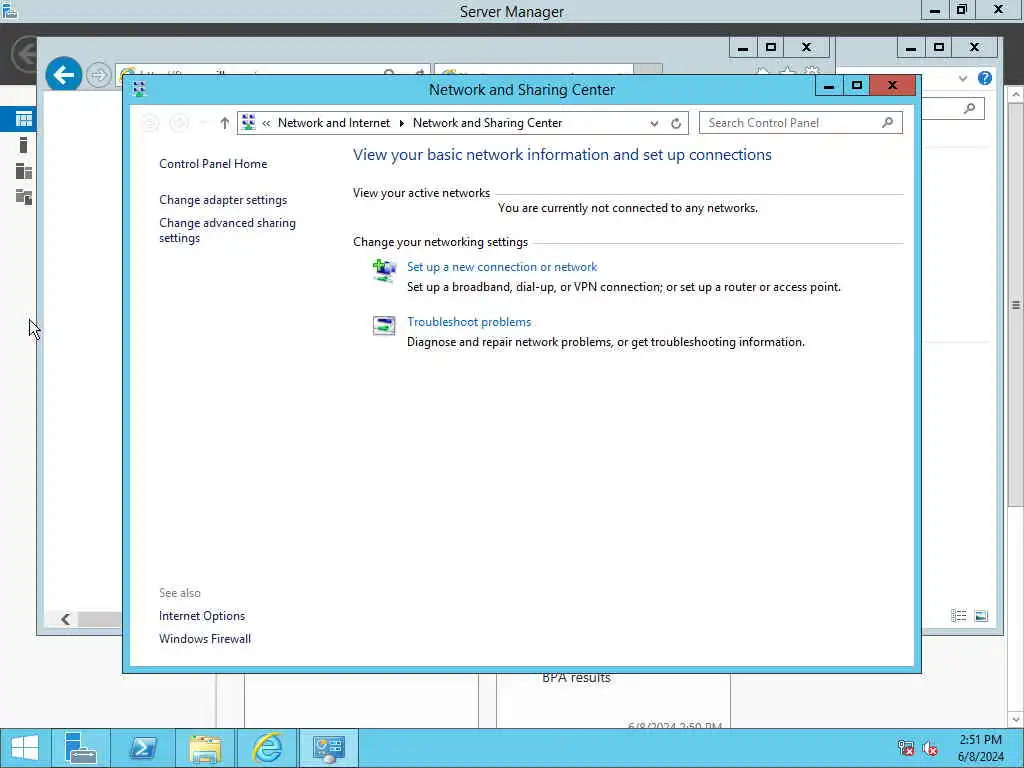The image size is (1024, 768).
Task: Click the muted volume tray icon
Action: [930, 748]
